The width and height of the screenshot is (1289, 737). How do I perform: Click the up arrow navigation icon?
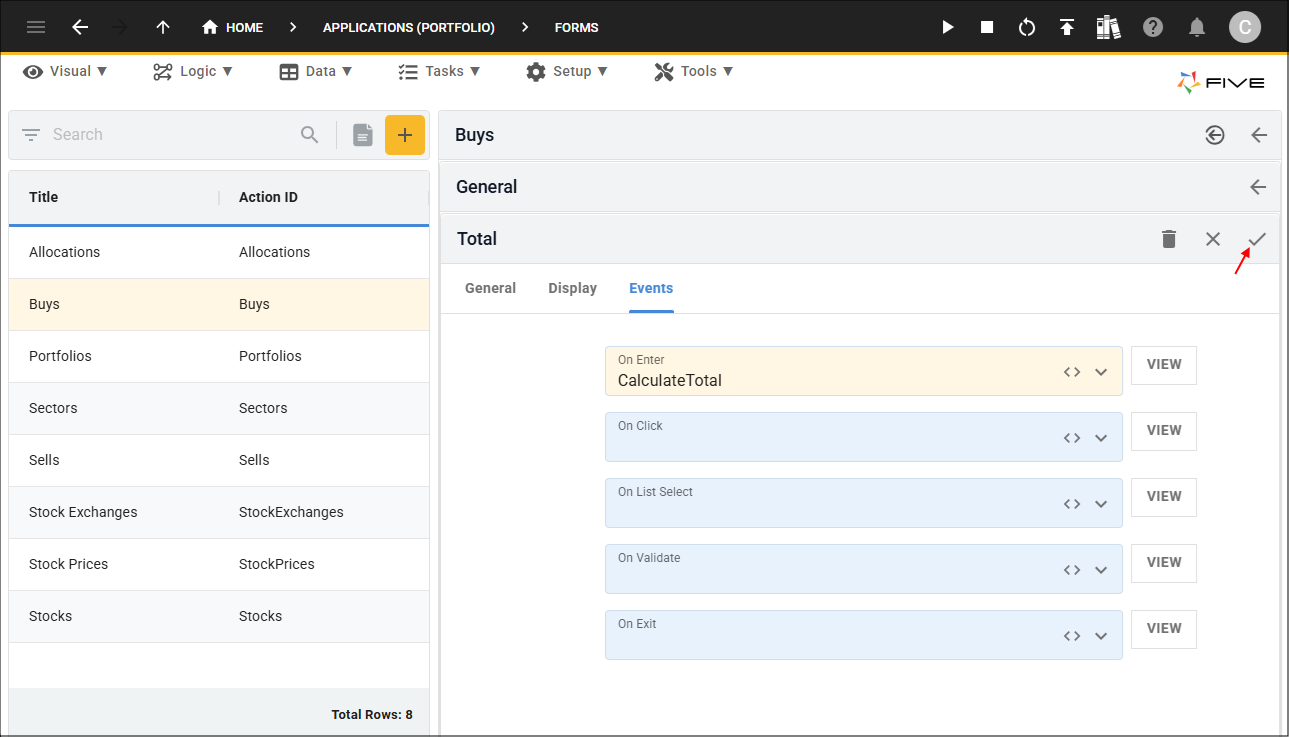163,27
